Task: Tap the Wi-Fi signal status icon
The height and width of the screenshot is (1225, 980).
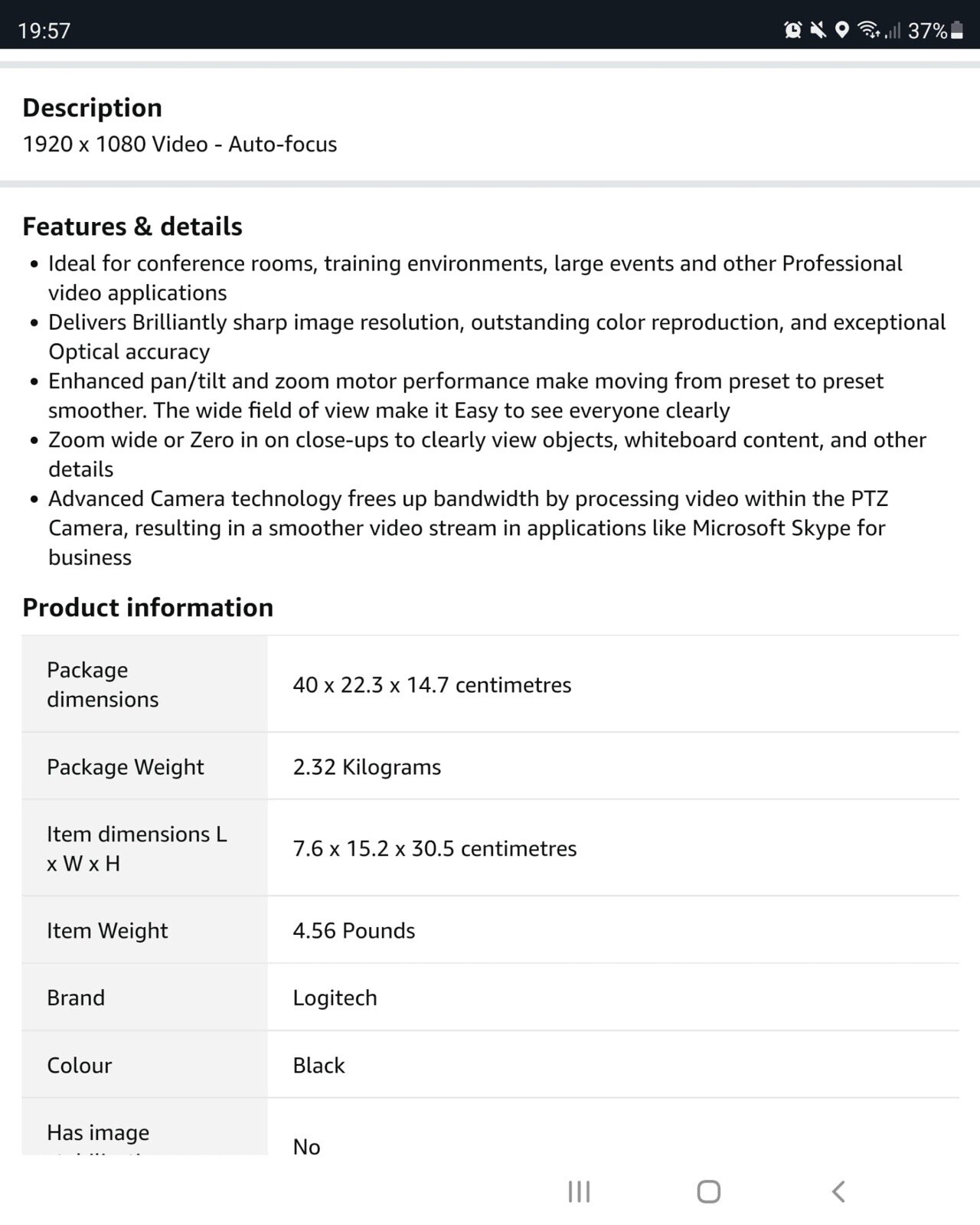Action: click(x=868, y=30)
